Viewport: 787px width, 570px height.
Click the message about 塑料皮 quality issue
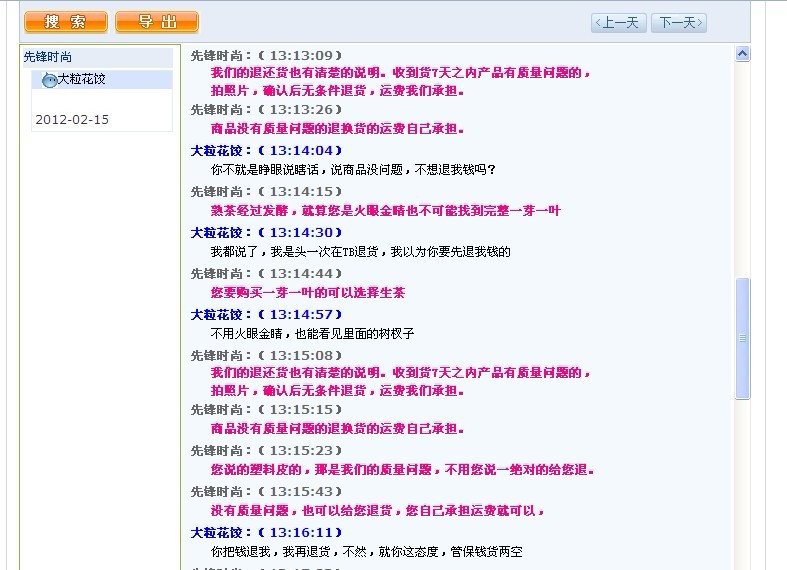[x=402, y=470]
